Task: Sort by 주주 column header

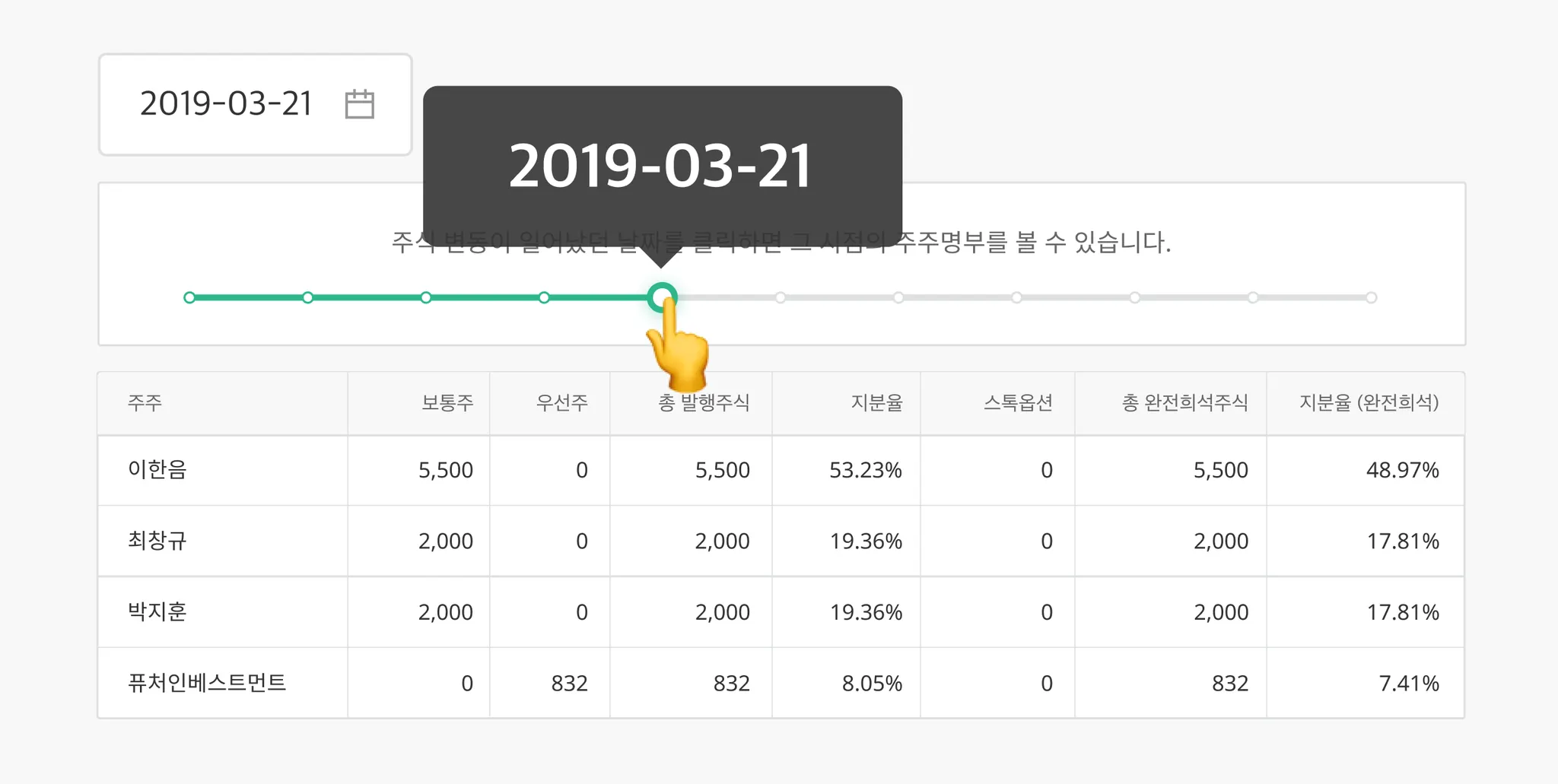Action: tap(145, 402)
